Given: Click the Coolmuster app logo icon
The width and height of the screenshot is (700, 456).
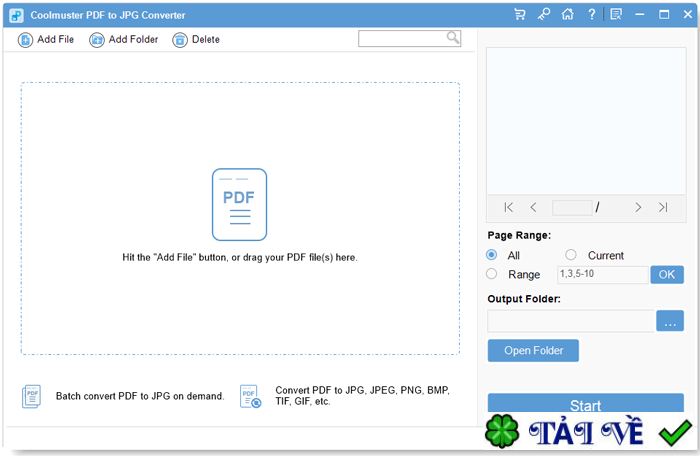Looking at the screenshot, I should pos(17,15).
